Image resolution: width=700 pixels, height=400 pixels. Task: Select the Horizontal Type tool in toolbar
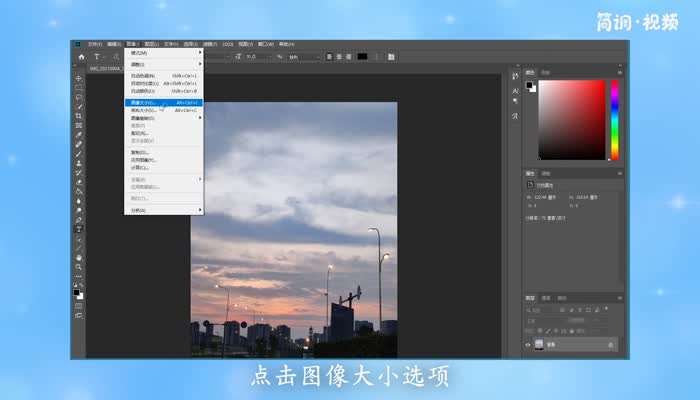(79, 229)
